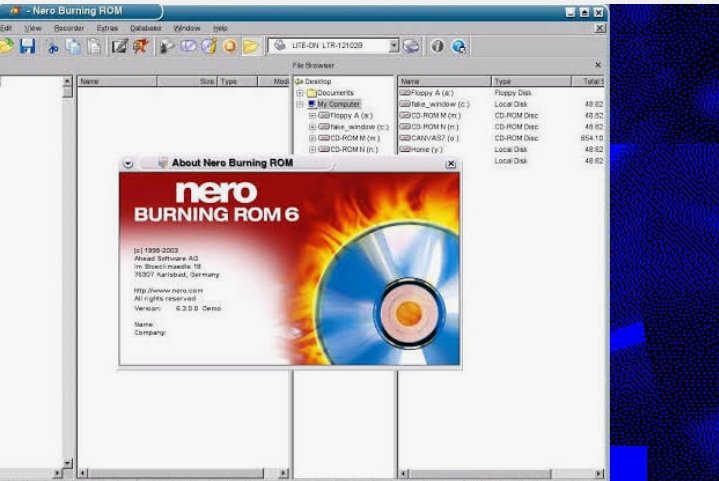The image size is (719, 481).
Task: Click left pane vertical scrollbar up arrow
Action: [x=67, y=81]
